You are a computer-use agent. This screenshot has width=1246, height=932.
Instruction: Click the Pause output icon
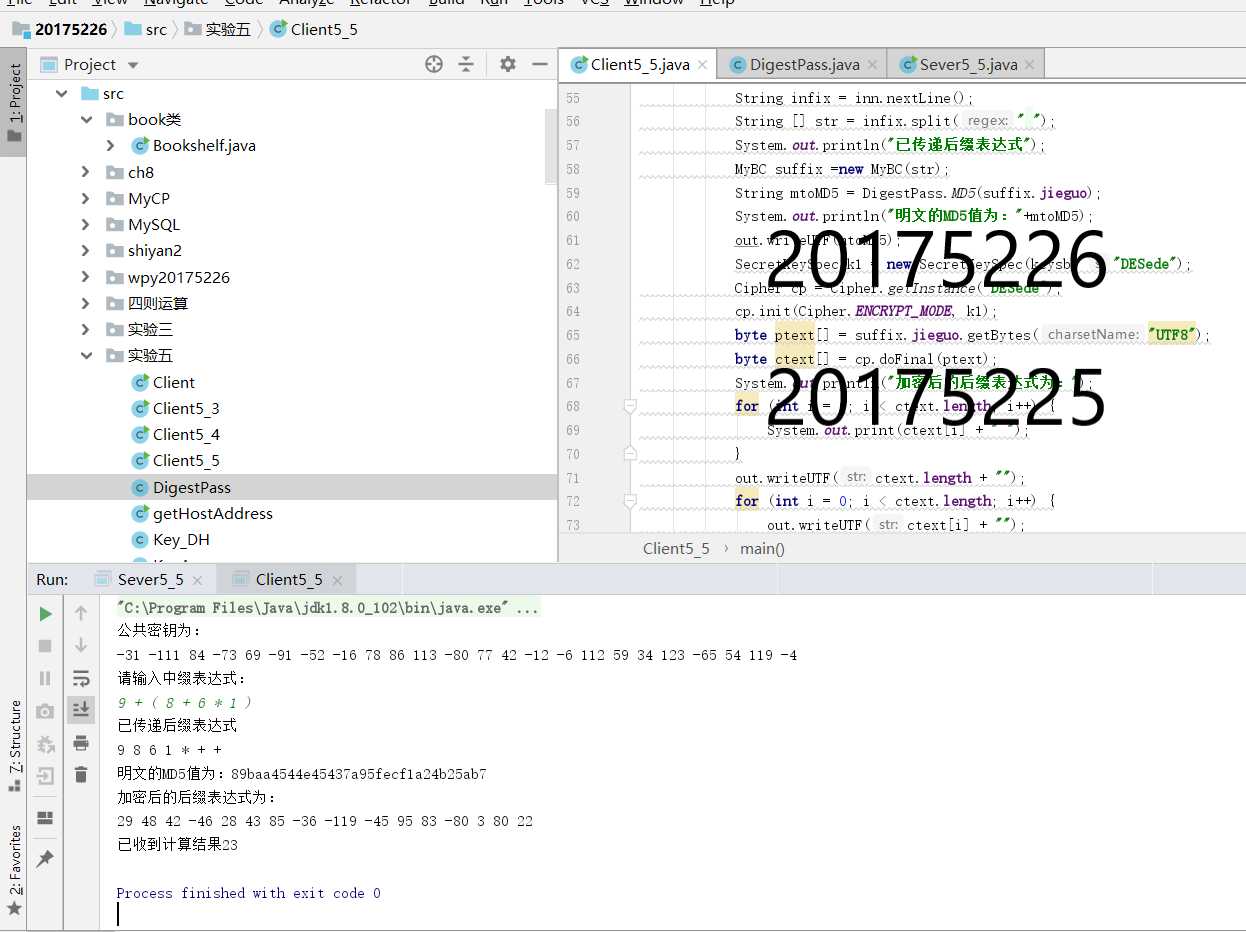(45, 678)
